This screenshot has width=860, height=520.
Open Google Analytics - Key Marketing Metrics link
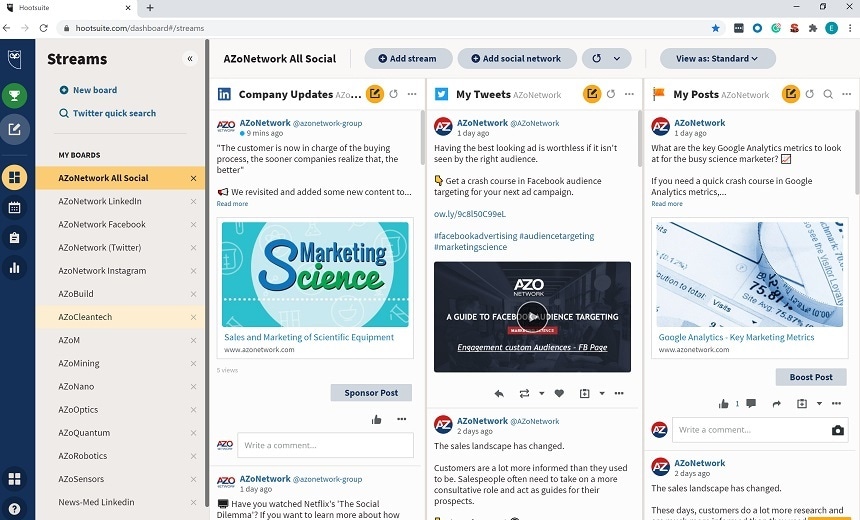pyautogui.click(x=736, y=337)
